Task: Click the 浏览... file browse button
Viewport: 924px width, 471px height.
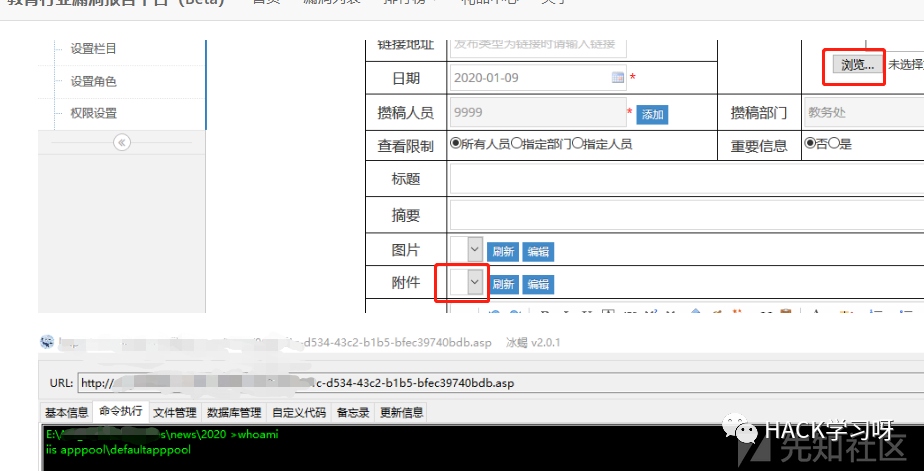Action: coord(857,65)
